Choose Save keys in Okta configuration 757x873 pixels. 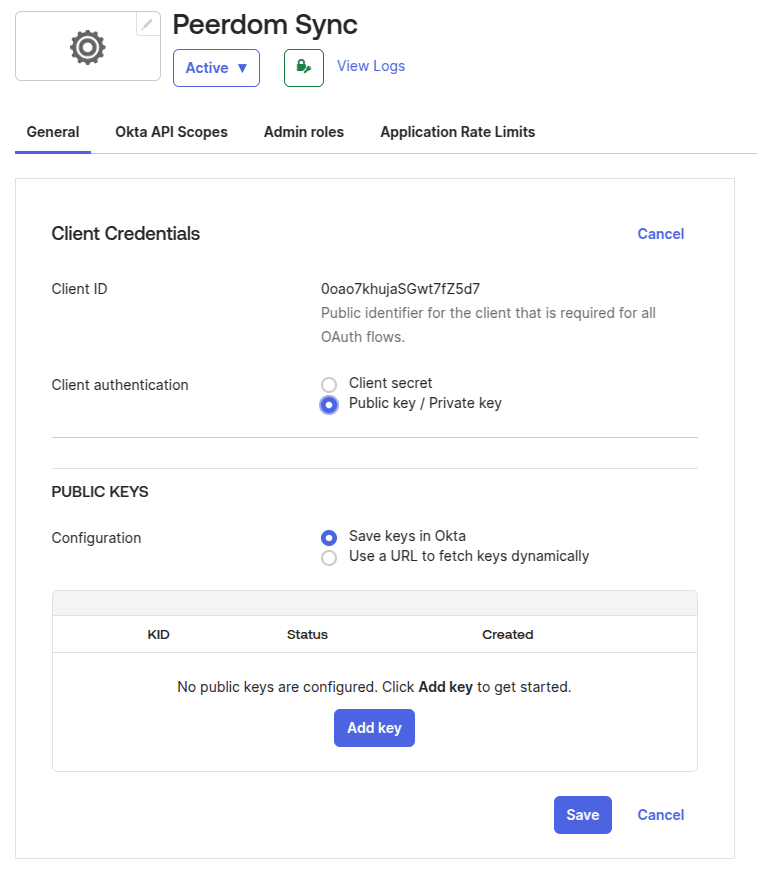click(x=329, y=537)
